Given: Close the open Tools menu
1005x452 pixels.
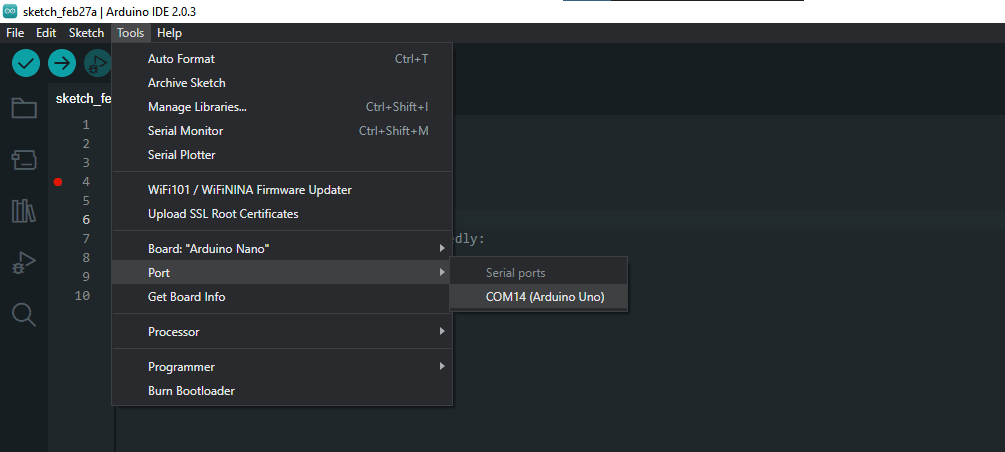Looking at the screenshot, I should point(131,33).
